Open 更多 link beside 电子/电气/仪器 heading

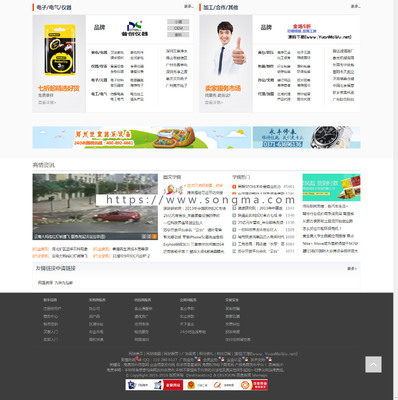pyautogui.click(x=188, y=6)
